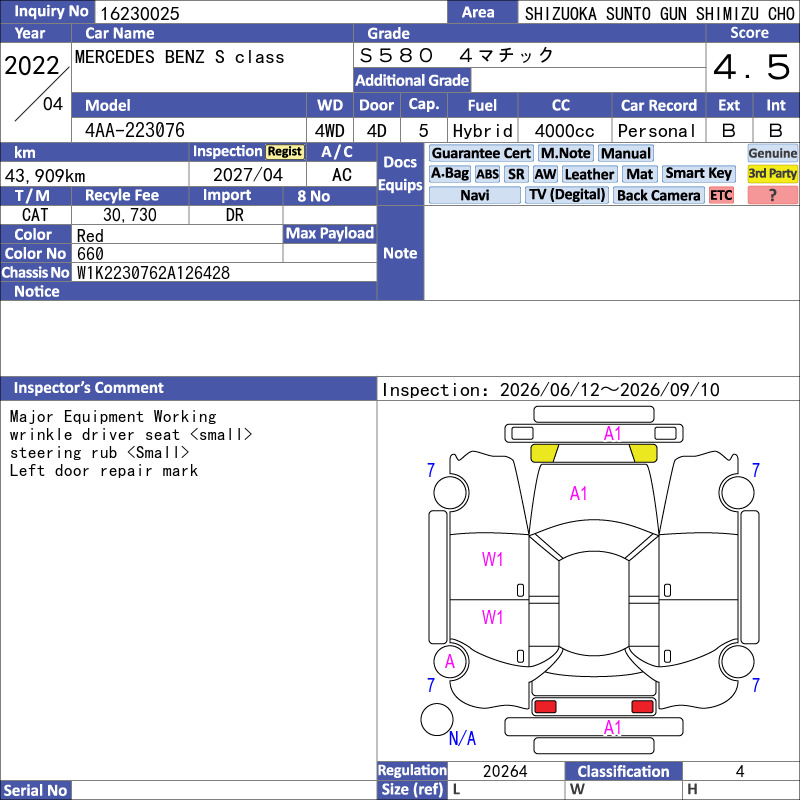
Task: Click the Guarantee Cert document badge
Action: click(481, 153)
